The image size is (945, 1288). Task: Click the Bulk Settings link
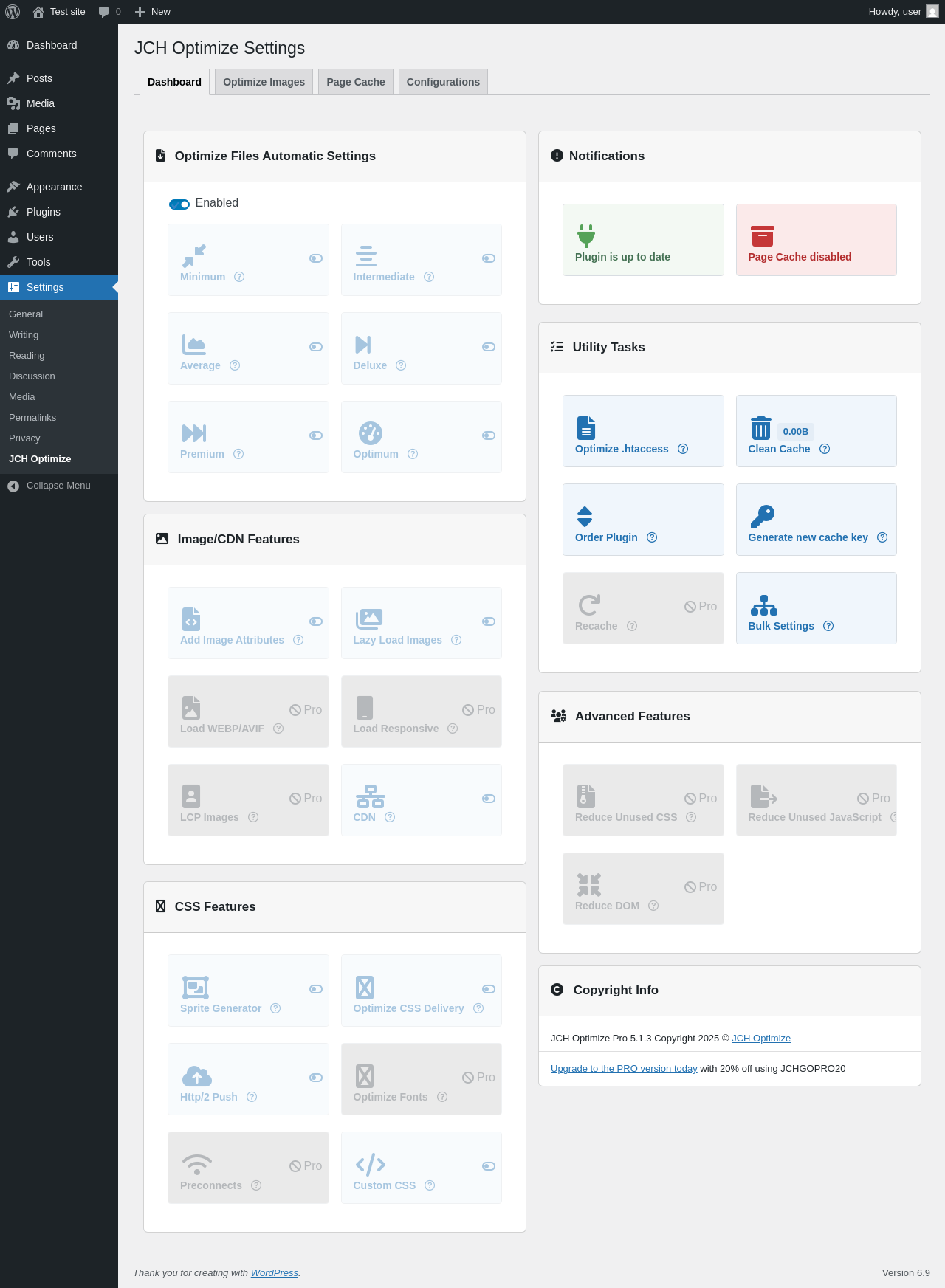pyautogui.click(x=781, y=626)
